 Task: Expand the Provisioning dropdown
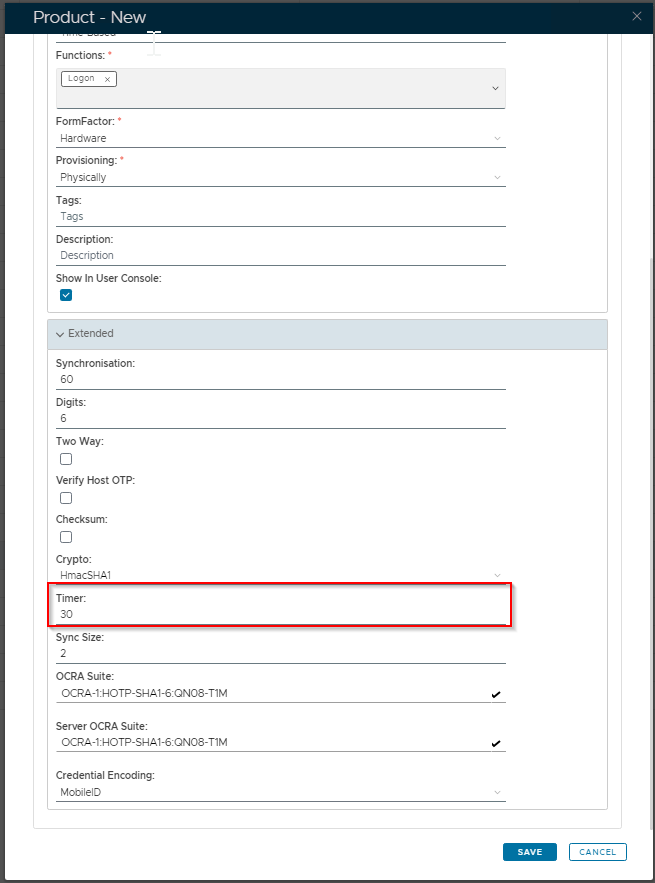[280, 177]
